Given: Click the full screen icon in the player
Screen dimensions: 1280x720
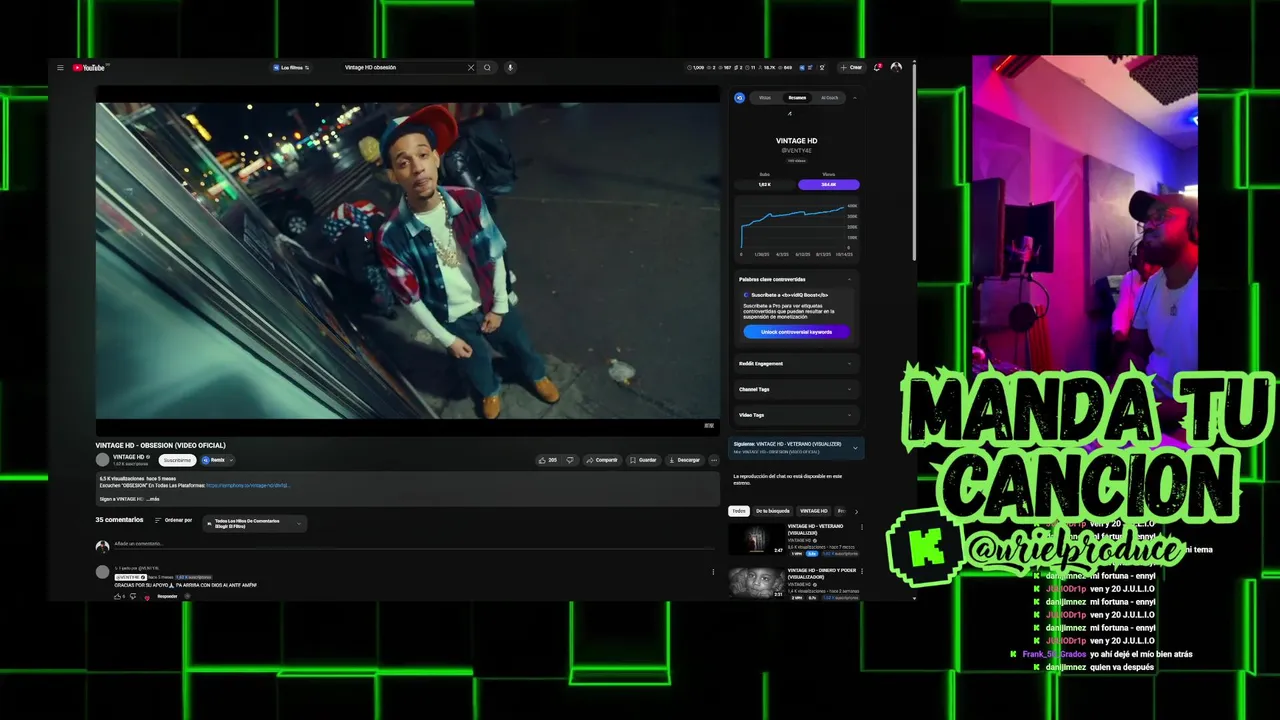Looking at the screenshot, I should [x=709, y=425].
